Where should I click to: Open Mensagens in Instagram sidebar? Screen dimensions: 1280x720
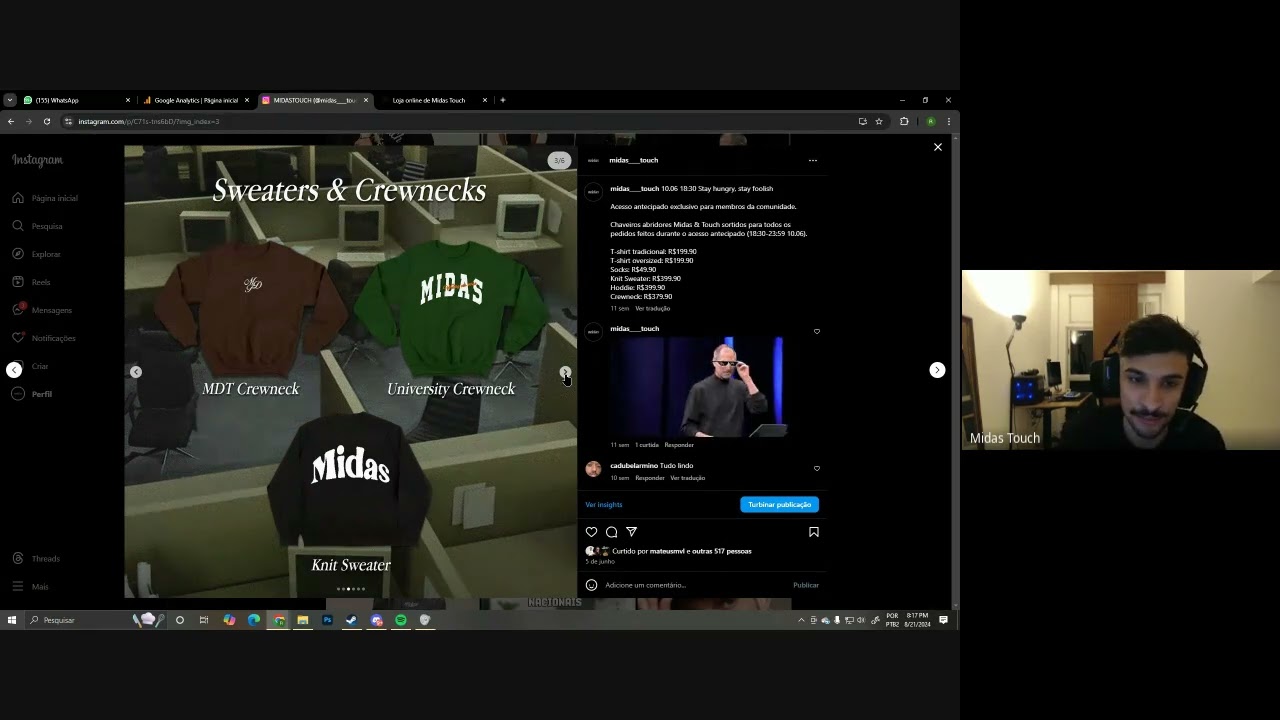(x=42, y=310)
